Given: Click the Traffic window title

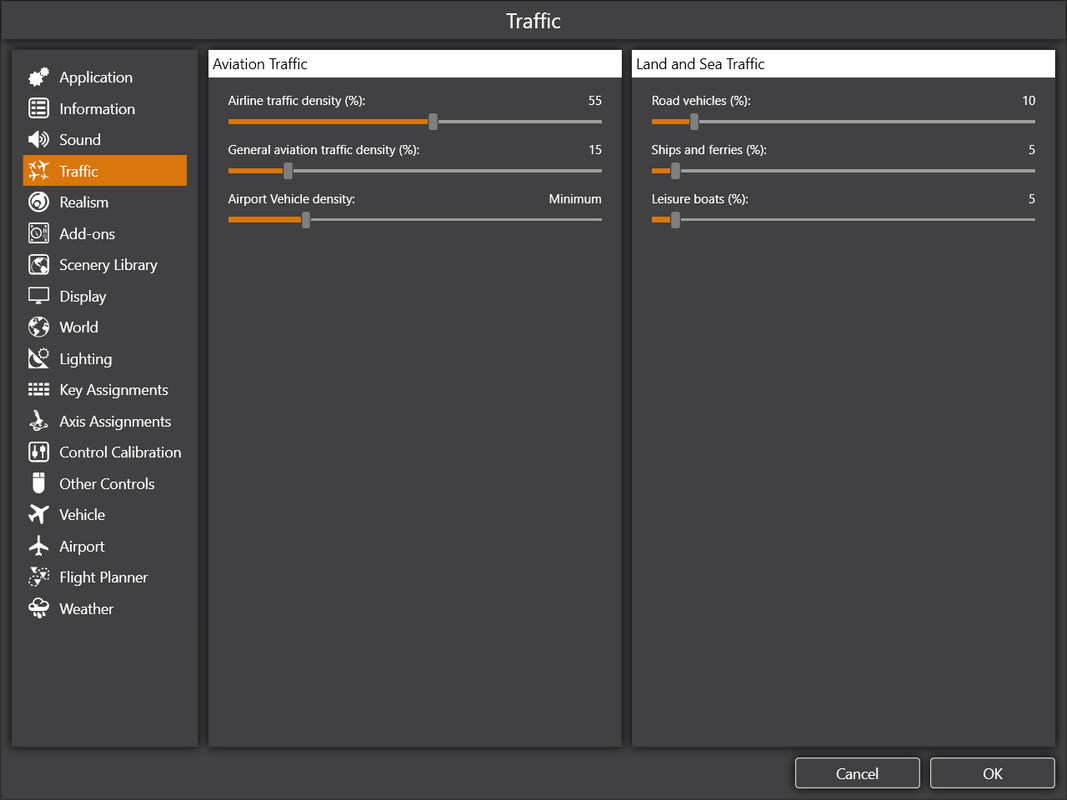Looking at the screenshot, I should point(534,21).
